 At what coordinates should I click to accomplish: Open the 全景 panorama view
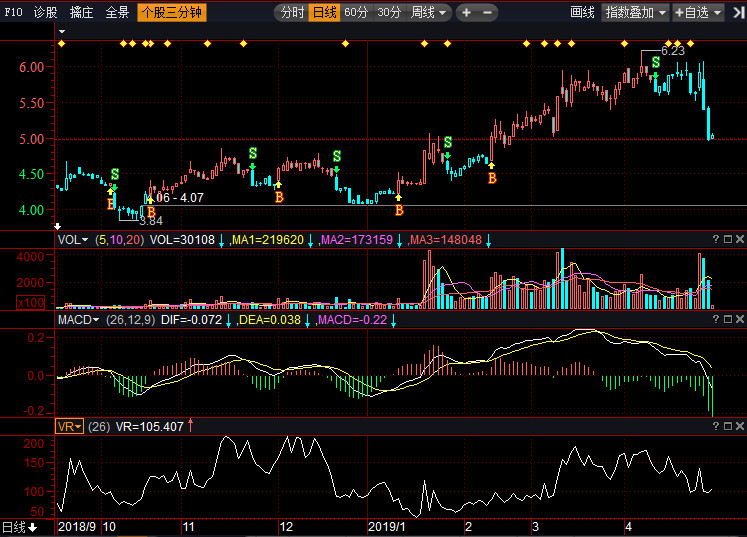coord(117,12)
